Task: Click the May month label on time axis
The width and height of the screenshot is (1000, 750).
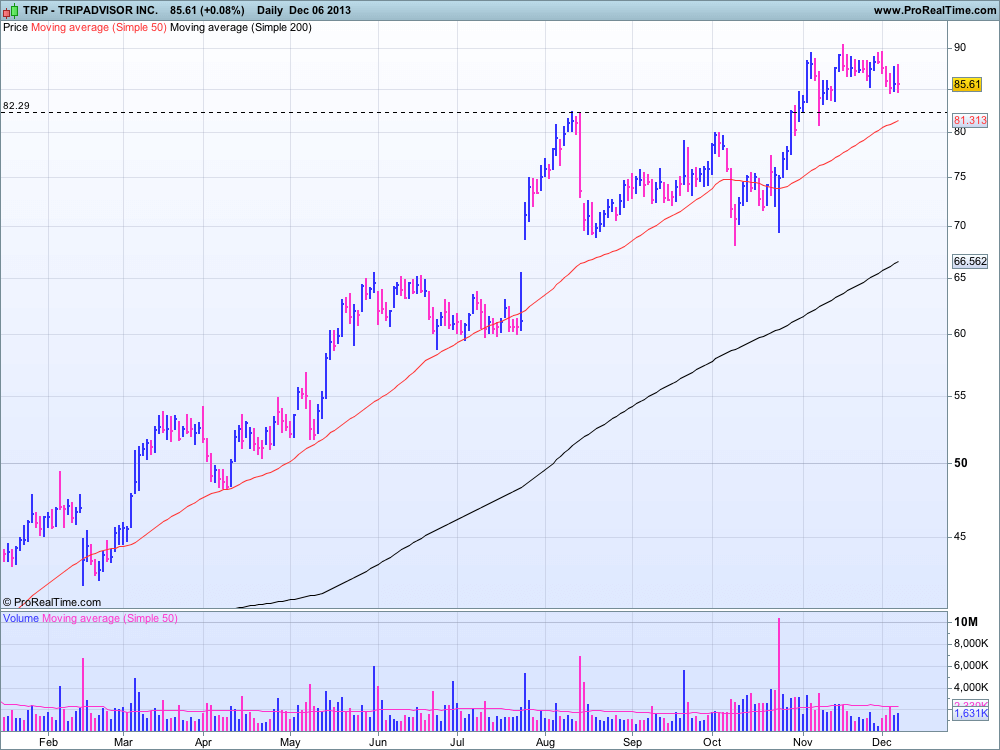Action: (x=290, y=742)
